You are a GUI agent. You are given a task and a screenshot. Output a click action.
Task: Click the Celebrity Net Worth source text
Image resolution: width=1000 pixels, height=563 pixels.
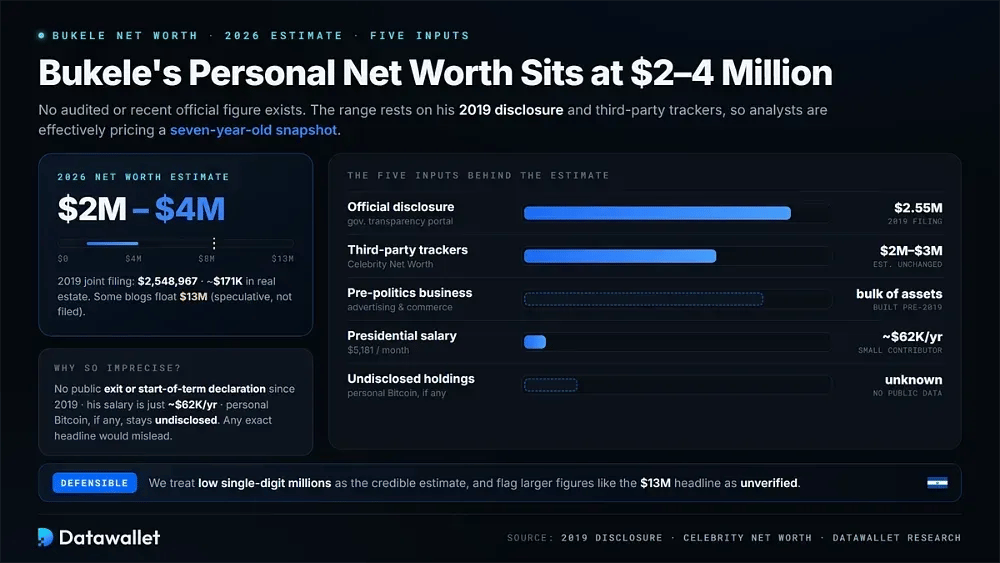point(747,537)
